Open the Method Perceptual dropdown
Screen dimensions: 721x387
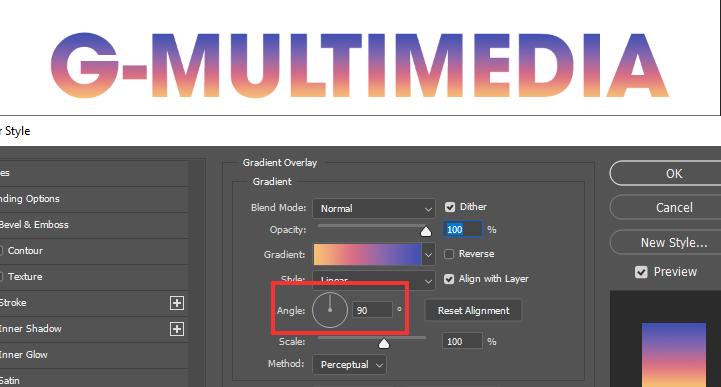click(349, 364)
